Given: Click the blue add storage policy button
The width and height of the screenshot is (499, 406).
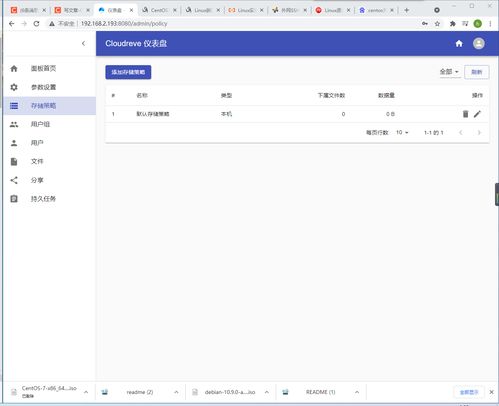Looking at the screenshot, I should (x=128, y=72).
